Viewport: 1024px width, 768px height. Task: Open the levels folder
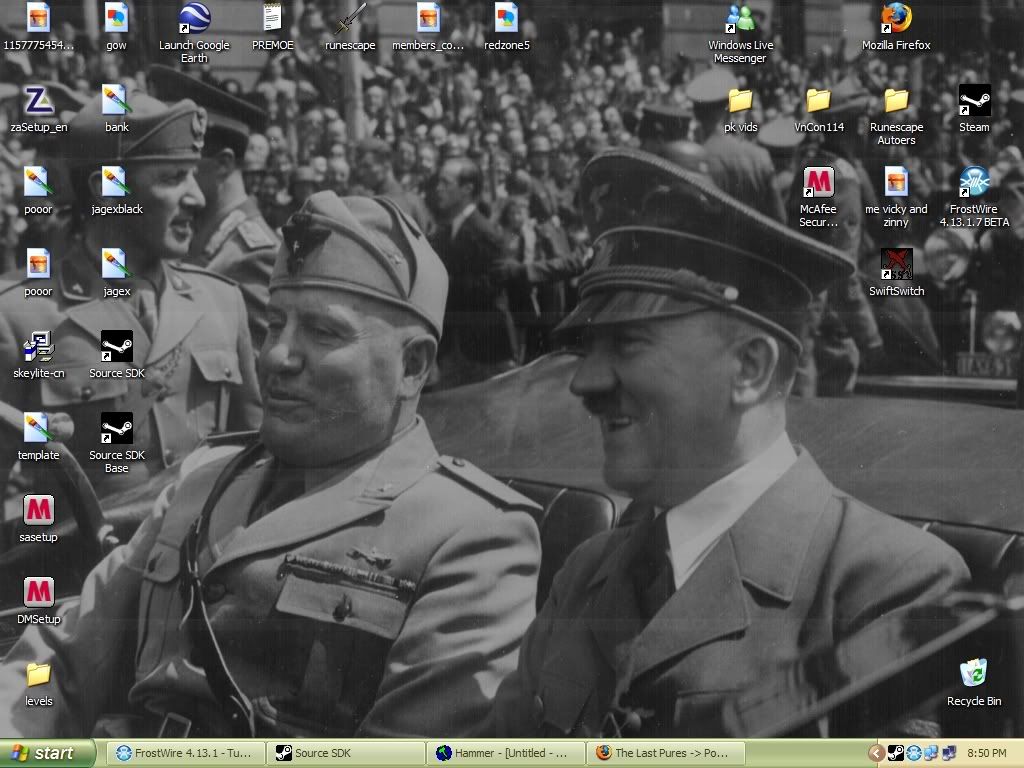[x=39, y=674]
